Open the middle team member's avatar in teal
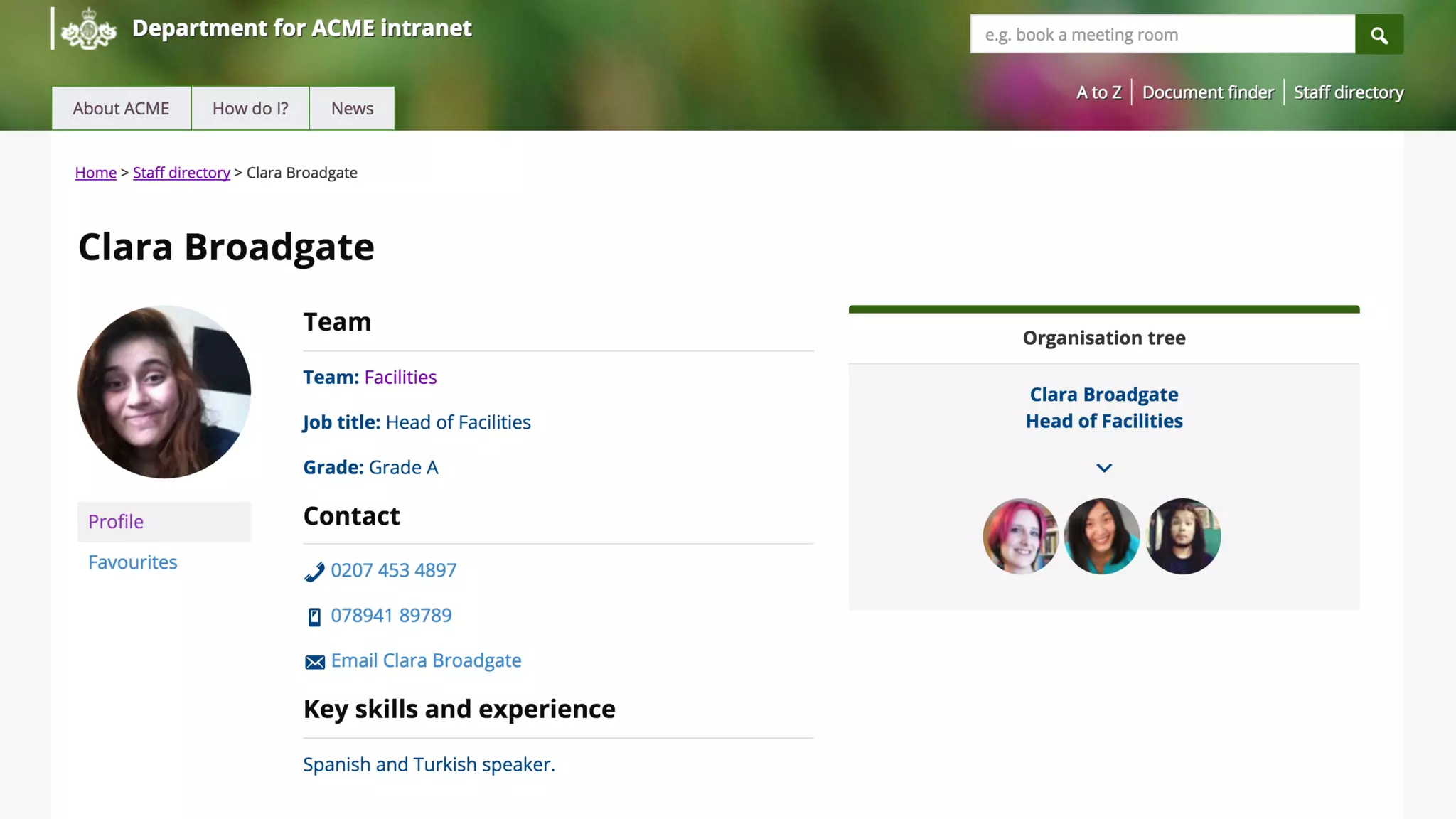 click(x=1101, y=536)
